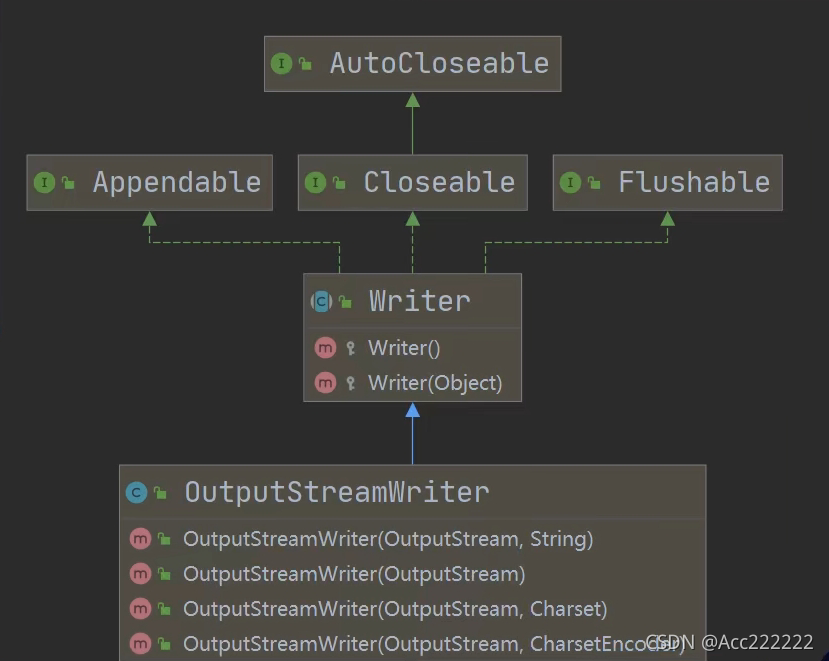
Task: Click the lock icon beside OutputStreamWriter(OutputStream) constructor
Action: click(163, 574)
